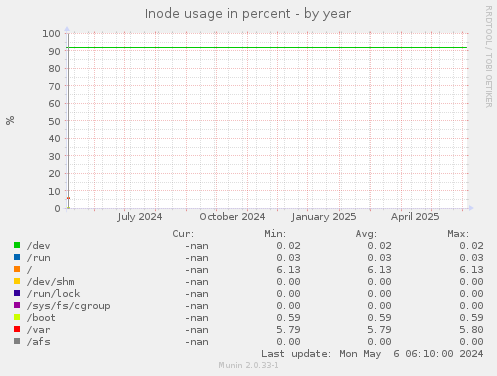Image resolution: width=497 pixels, height=376 pixels.
Task: Click the 0.59 average value for /boot
Action: coord(379,318)
